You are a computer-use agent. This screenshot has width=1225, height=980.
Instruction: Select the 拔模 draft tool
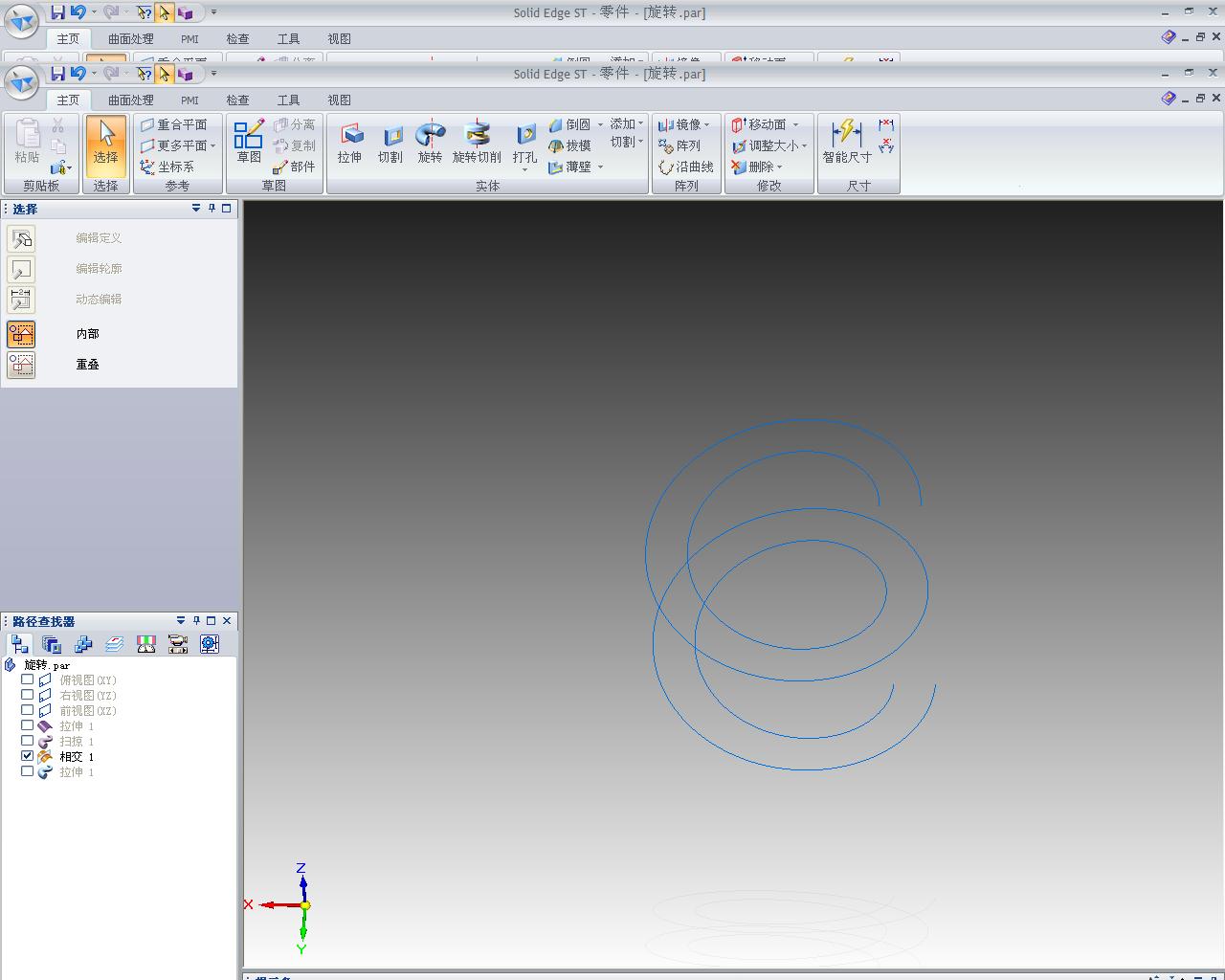coord(570,145)
